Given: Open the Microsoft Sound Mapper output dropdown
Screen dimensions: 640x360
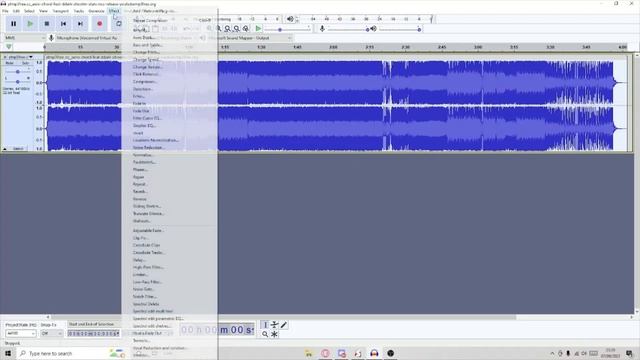Looking at the screenshot, I should (x=250, y=38).
